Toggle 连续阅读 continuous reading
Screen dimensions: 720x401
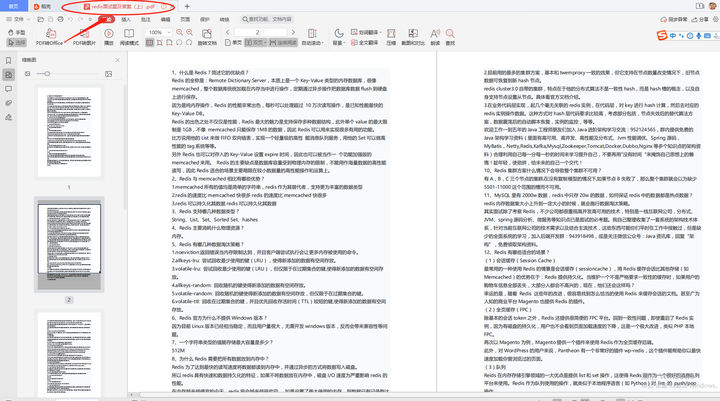coord(283,42)
